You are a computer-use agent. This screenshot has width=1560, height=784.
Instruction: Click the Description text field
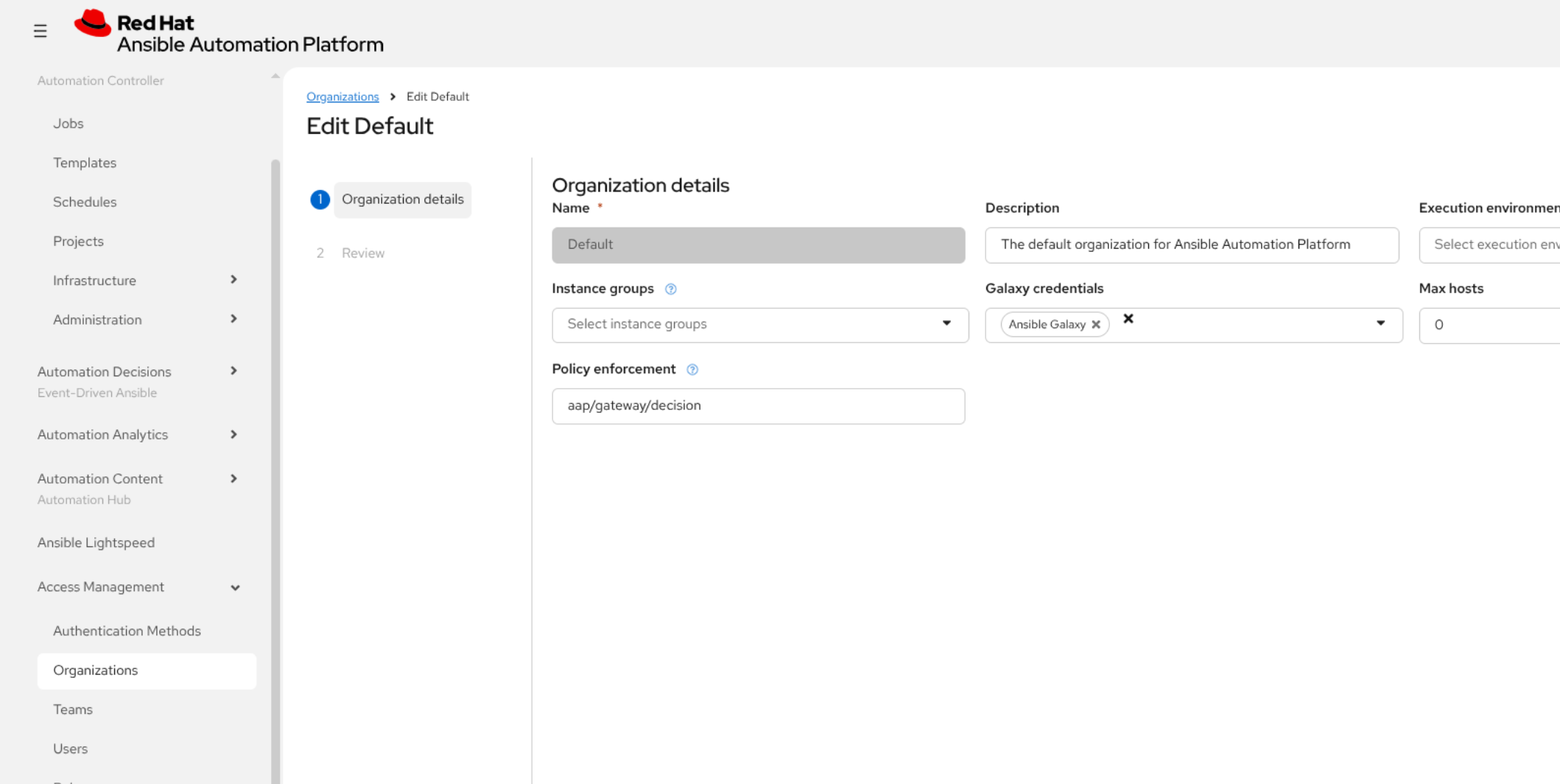(x=1192, y=245)
